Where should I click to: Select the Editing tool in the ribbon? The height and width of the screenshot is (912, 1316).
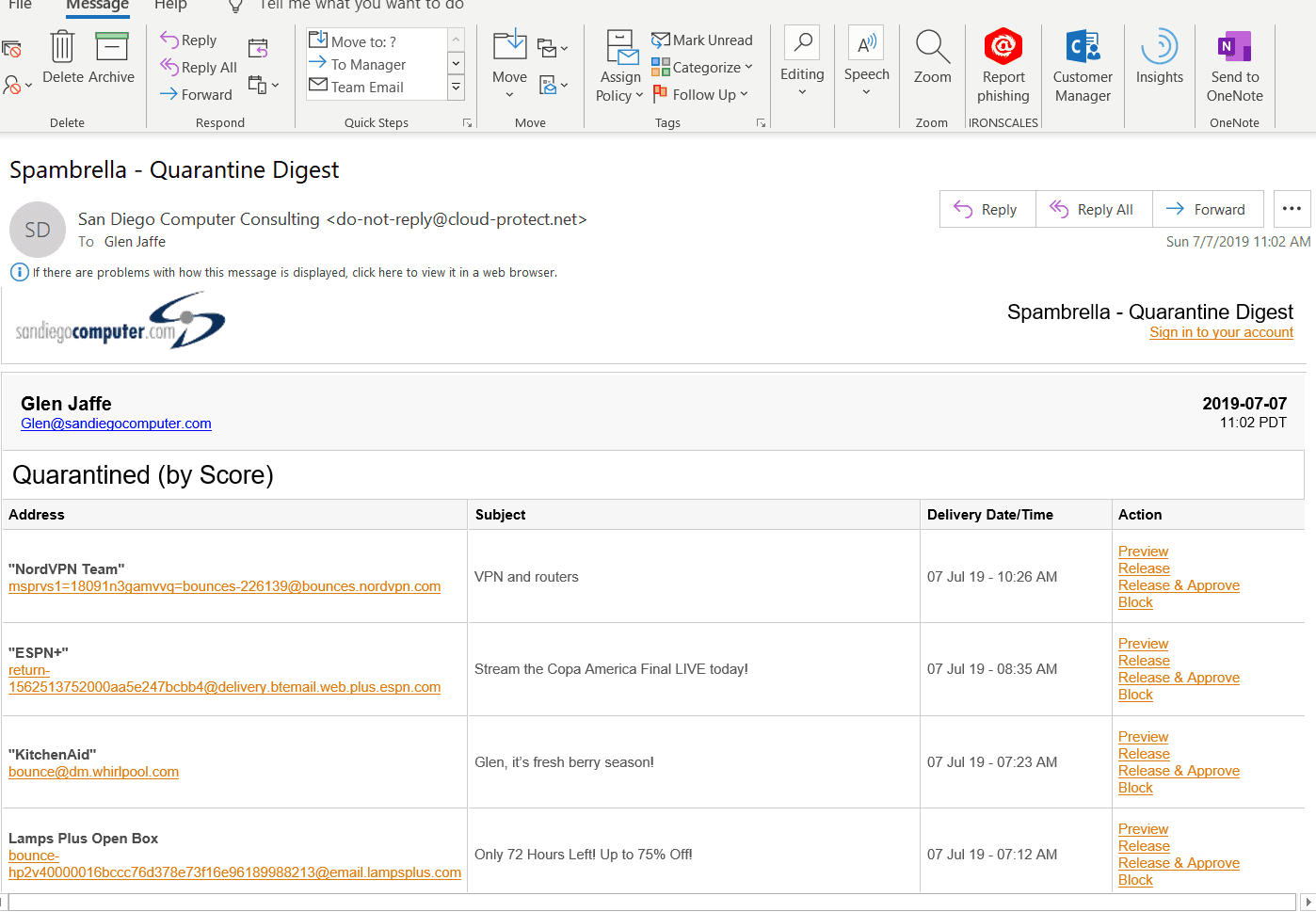tap(802, 61)
